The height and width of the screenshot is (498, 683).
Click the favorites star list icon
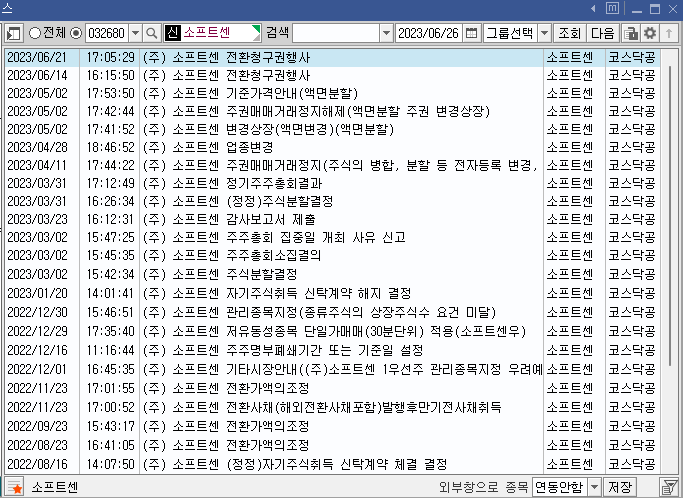[14, 487]
